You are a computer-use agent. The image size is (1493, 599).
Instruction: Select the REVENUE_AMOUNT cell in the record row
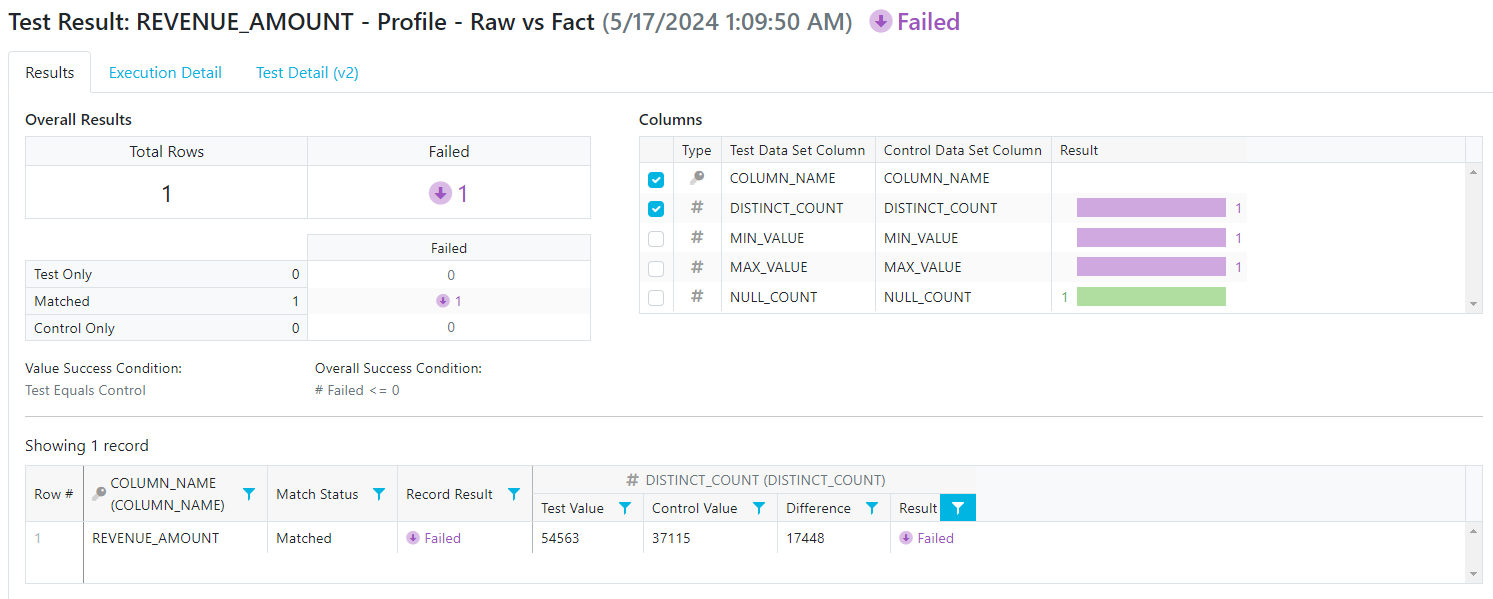[176, 538]
